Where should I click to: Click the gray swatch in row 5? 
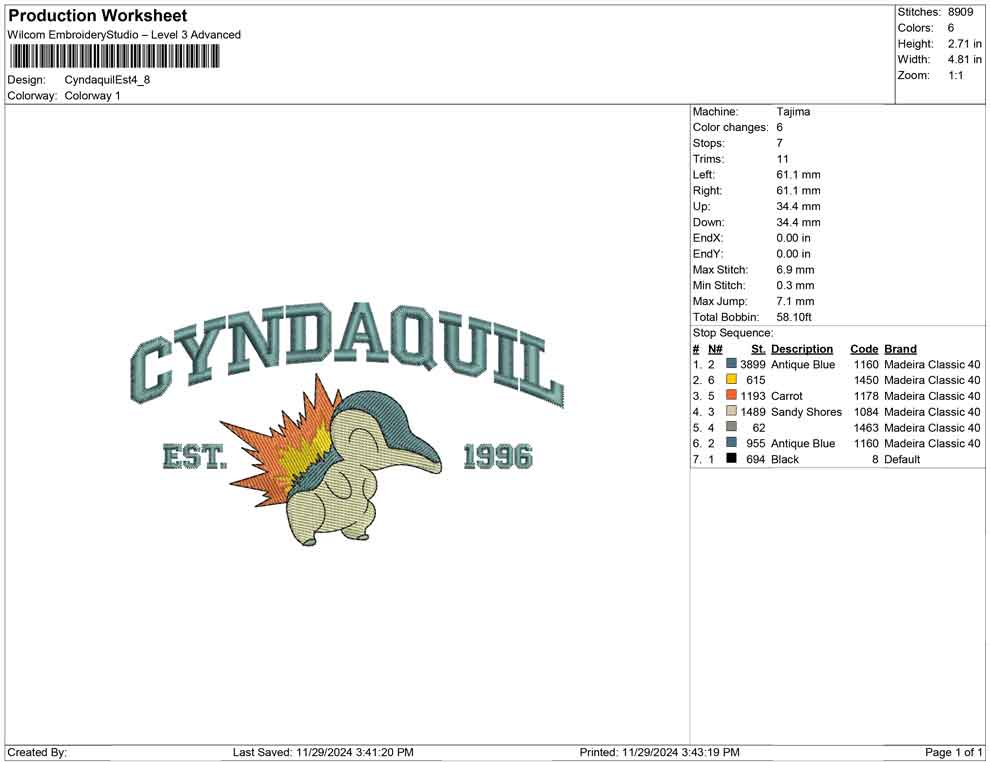(x=731, y=427)
